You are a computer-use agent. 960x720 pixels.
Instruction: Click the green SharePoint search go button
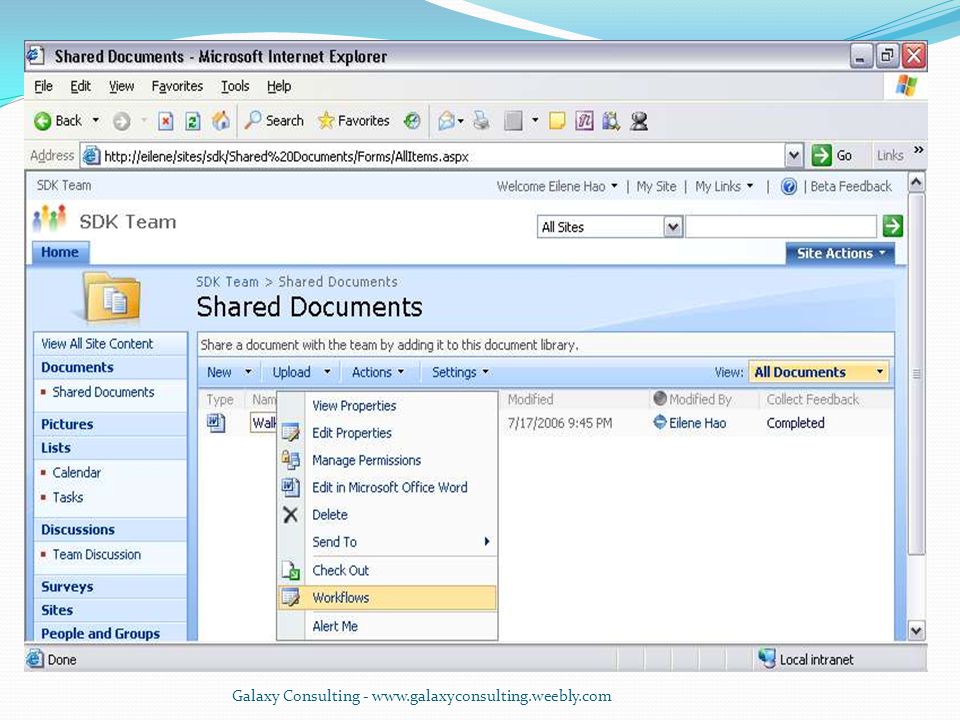[893, 226]
